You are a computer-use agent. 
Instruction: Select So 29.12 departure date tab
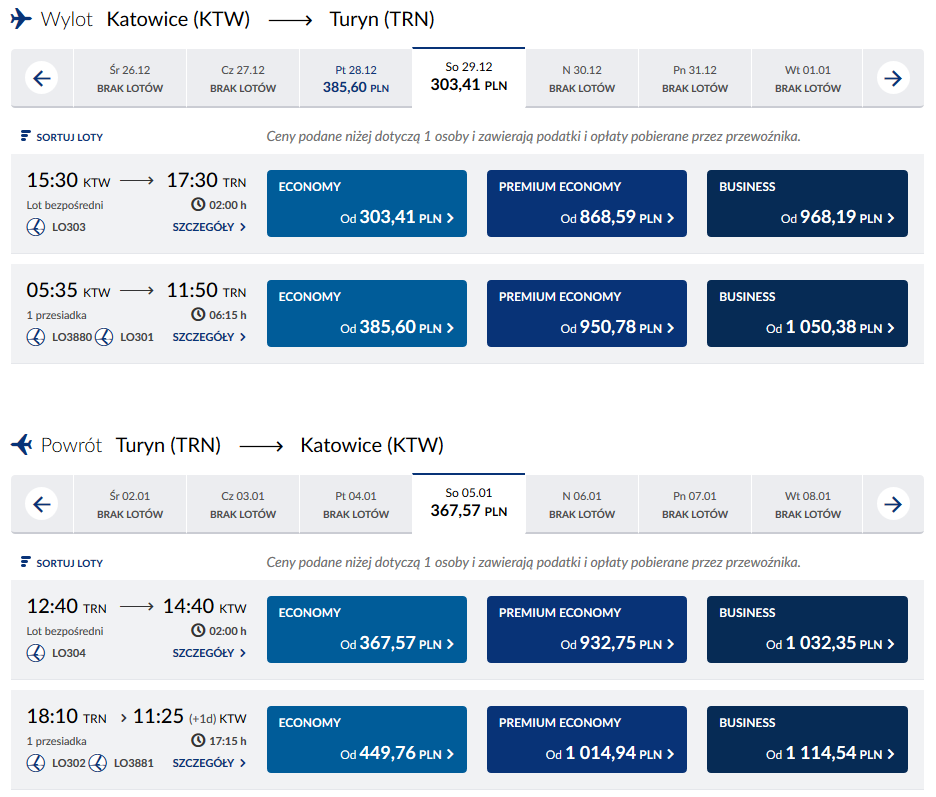pos(469,77)
